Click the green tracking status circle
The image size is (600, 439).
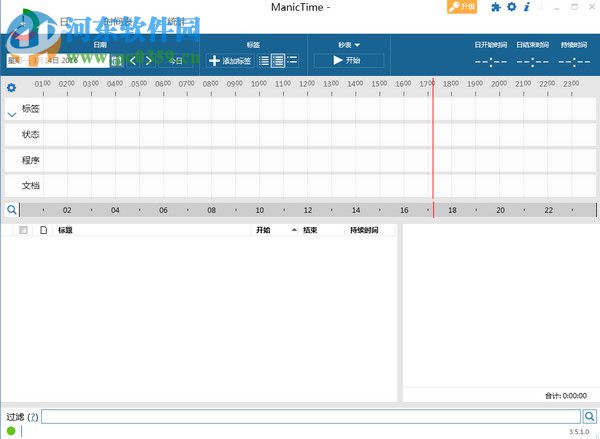point(11,431)
